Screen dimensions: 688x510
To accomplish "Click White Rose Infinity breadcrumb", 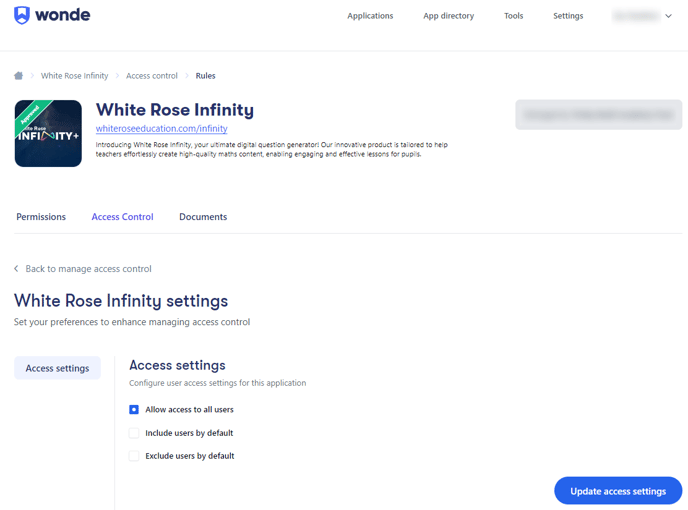I will [x=75, y=76].
